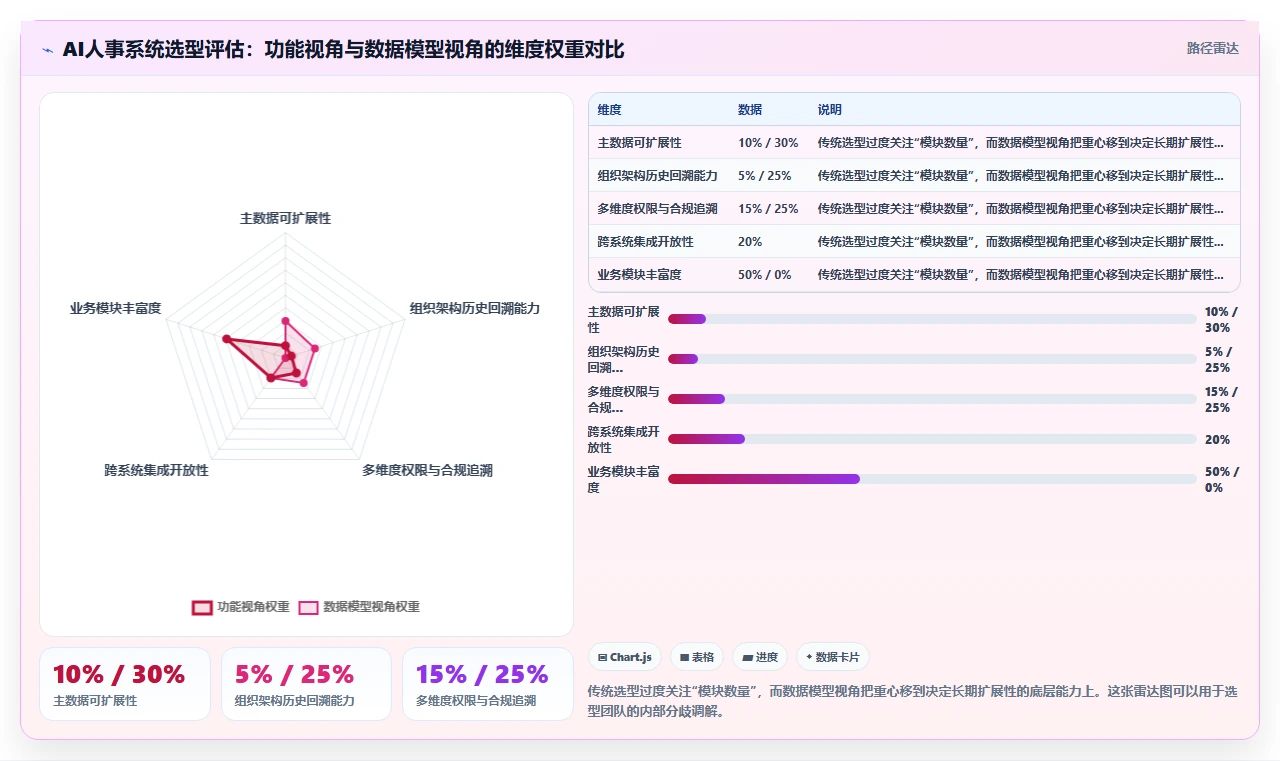Screen dimensions: 1280x761
Task: Click the description paragraph starting 传统选型过度关注 below chips
Action: tap(913, 701)
